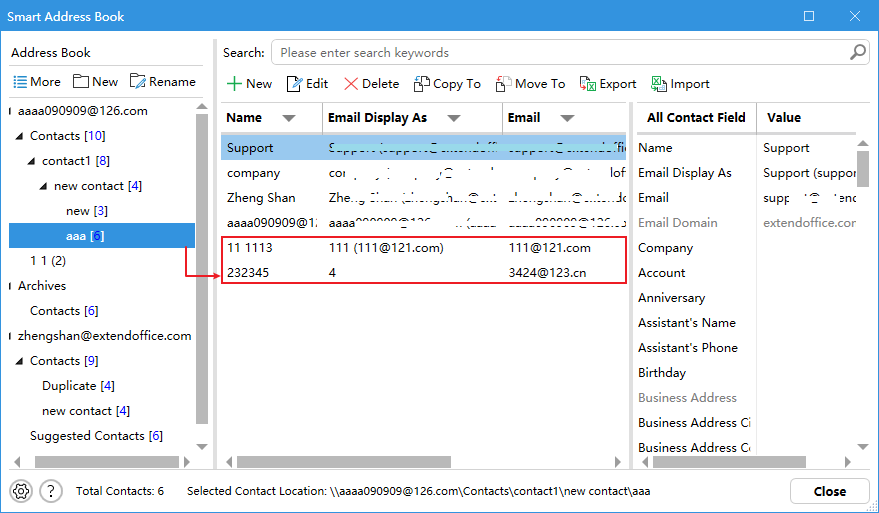The image size is (879, 513).
Task: Click the Move To toolbar icon
Action: 504,84
